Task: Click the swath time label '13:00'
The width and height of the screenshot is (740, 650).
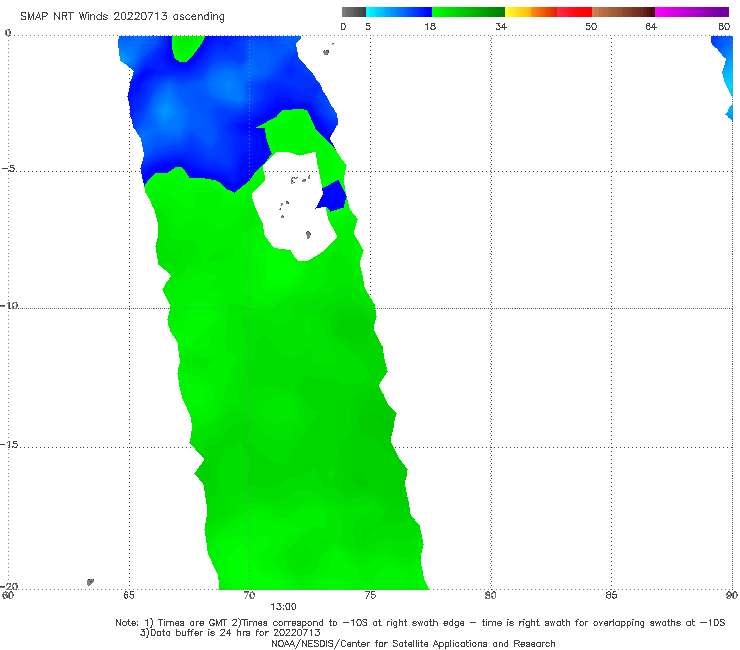Action: click(283, 607)
